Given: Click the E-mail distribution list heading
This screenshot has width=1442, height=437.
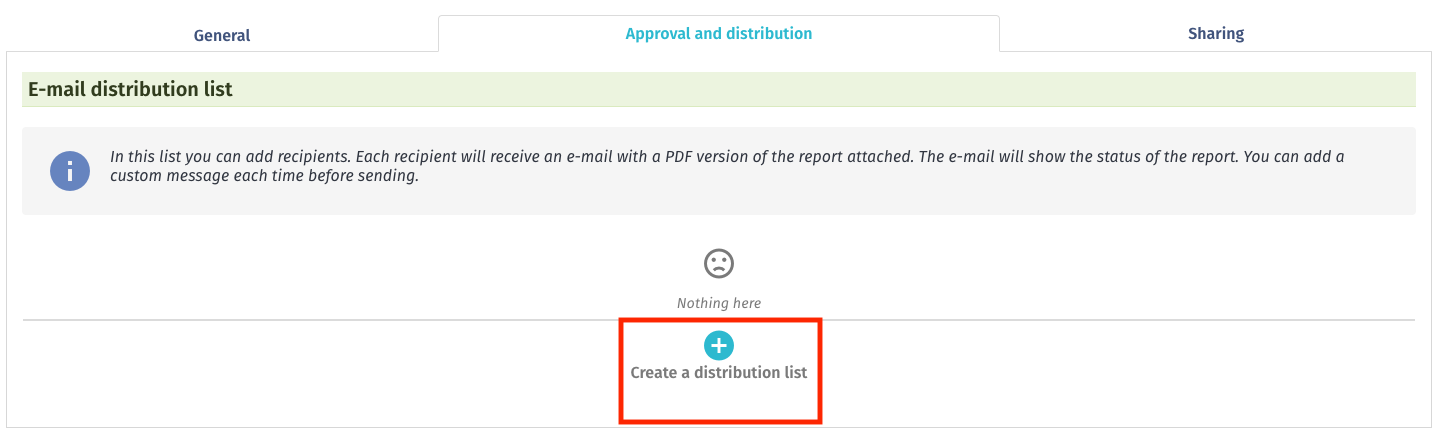Looking at the screenshot, I should click(x=130, y=89).
